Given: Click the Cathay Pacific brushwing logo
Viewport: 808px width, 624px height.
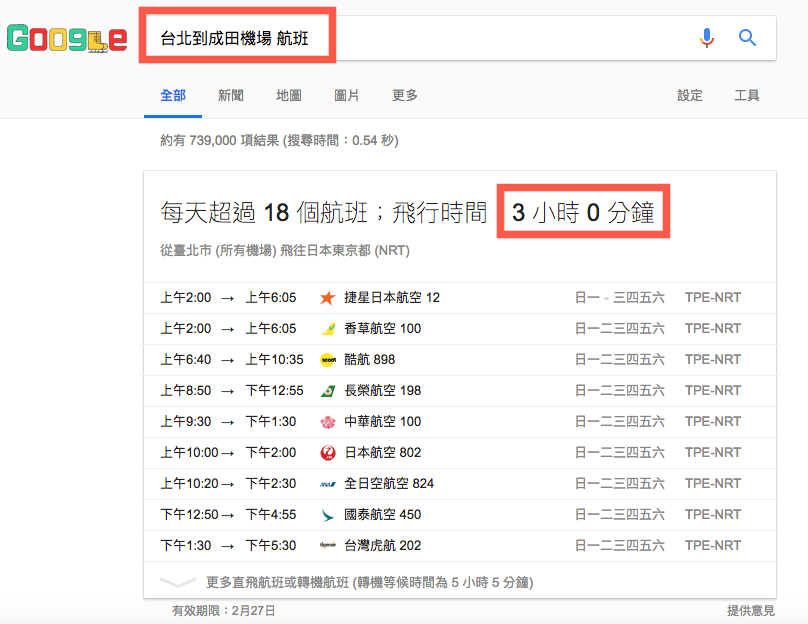Looking at the screenshot, I should (328, 515).
